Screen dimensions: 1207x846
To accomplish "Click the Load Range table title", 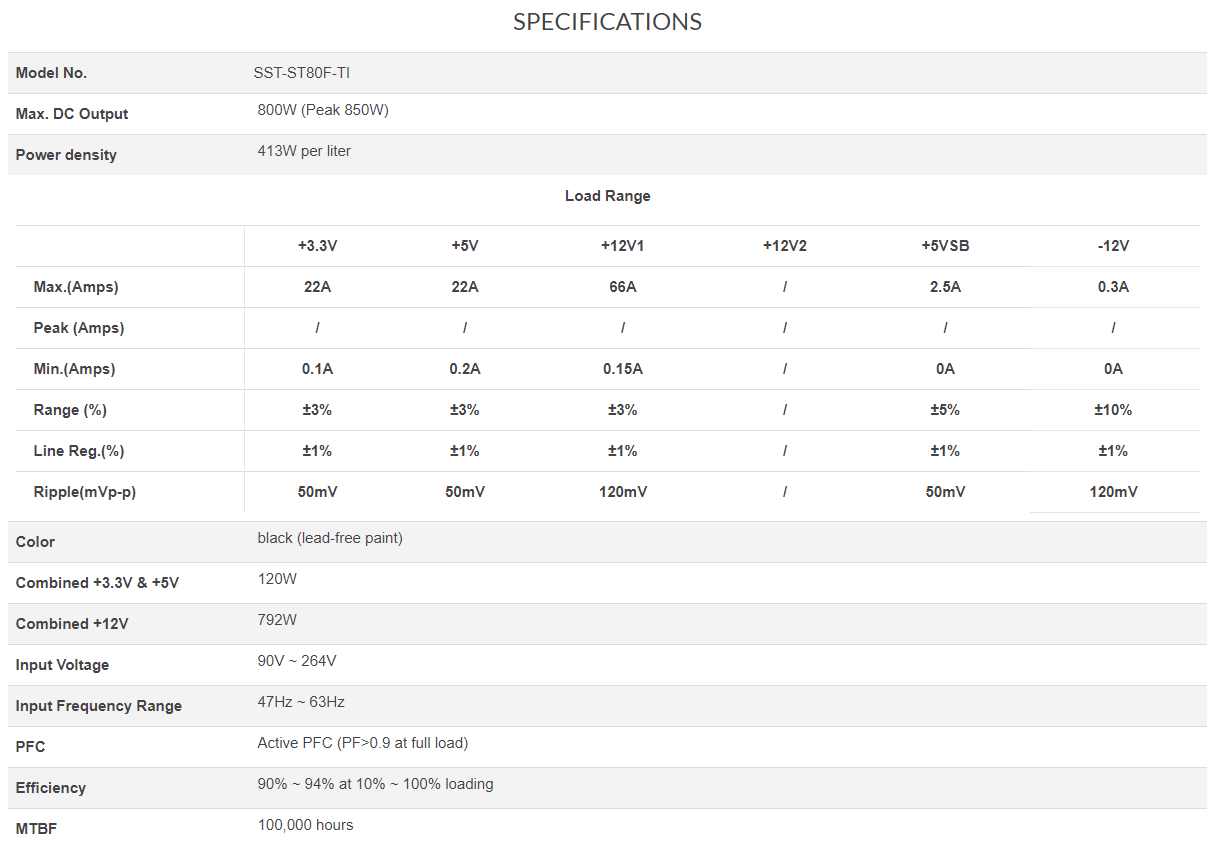I will tap(607, 196).
